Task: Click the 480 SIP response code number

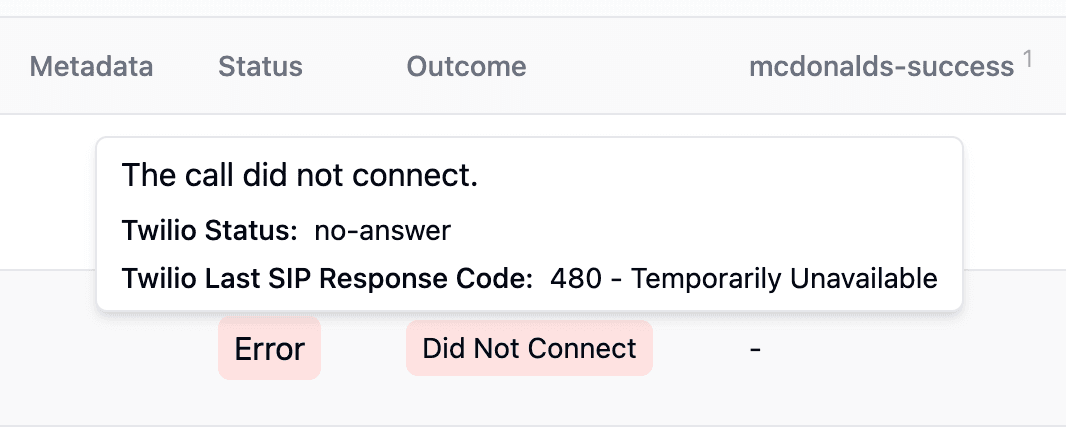Action: click(576, 278)
